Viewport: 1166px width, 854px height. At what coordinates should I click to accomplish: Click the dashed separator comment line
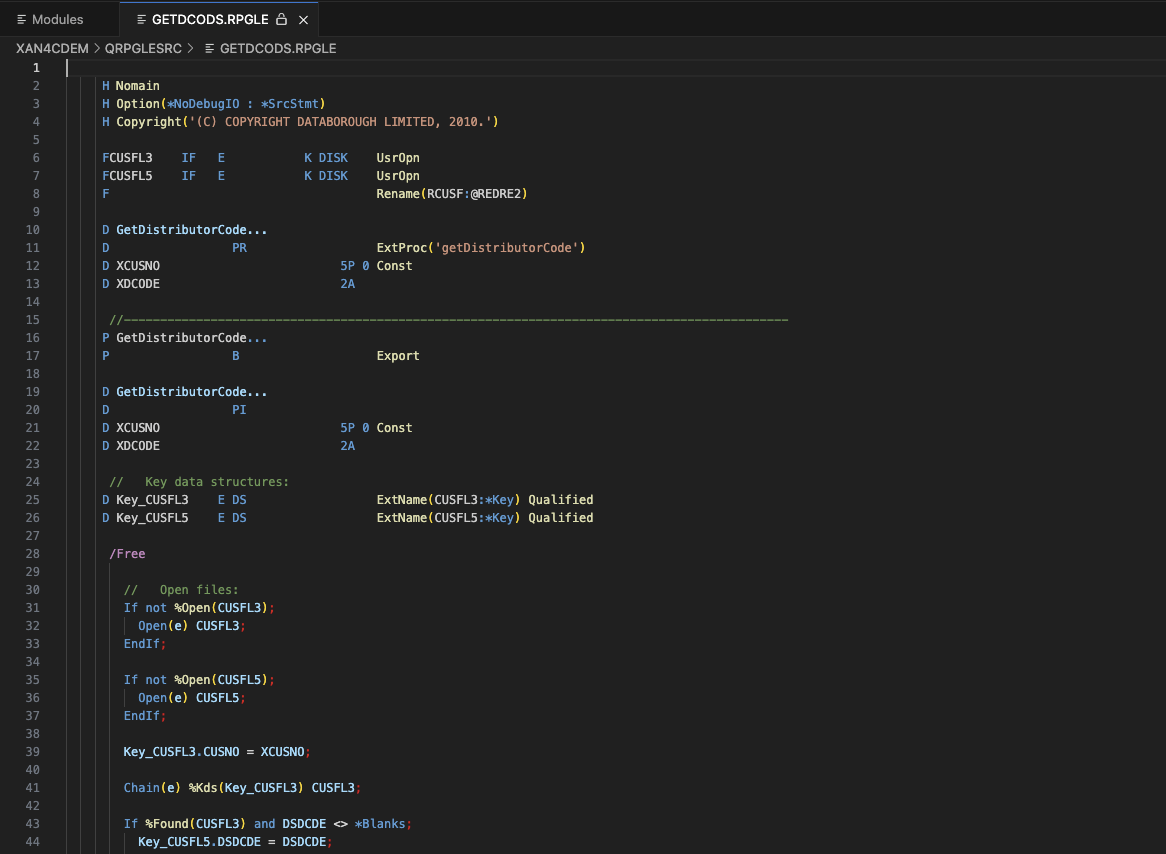click(x=450, y=320)
